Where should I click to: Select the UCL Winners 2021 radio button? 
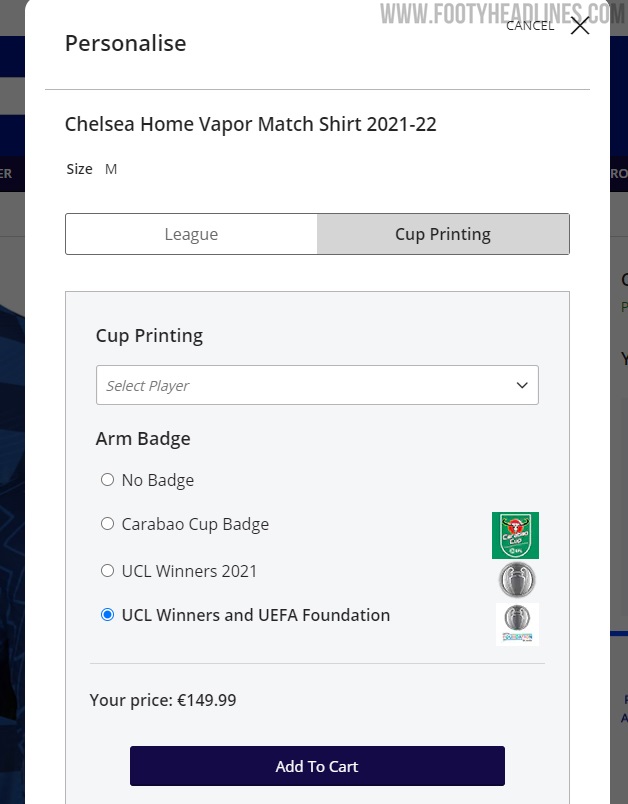pyautogui.click(x=108, y=571)
